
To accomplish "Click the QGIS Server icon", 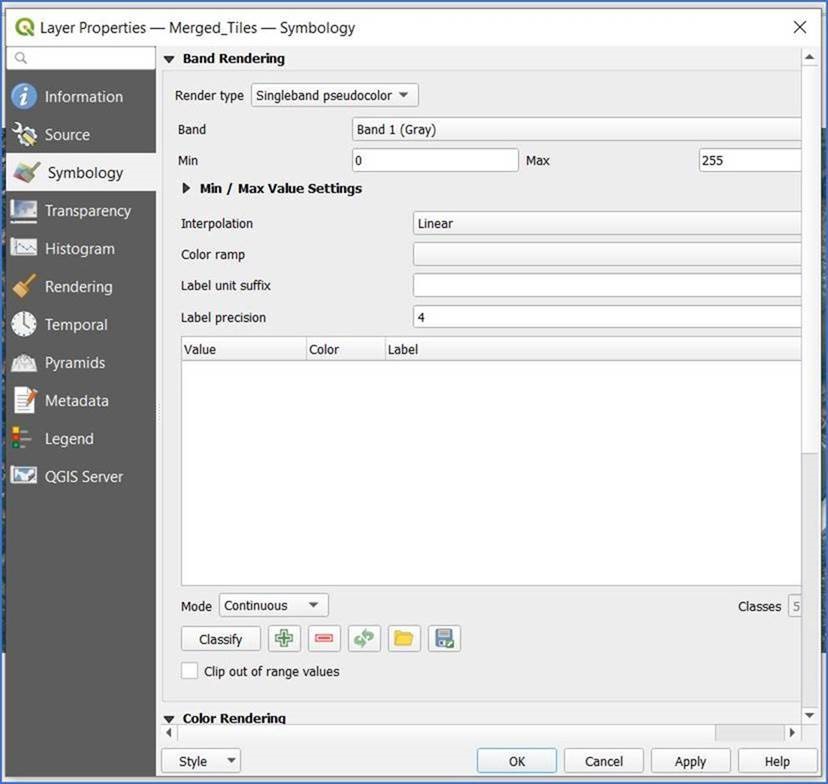I will (24, 475).
